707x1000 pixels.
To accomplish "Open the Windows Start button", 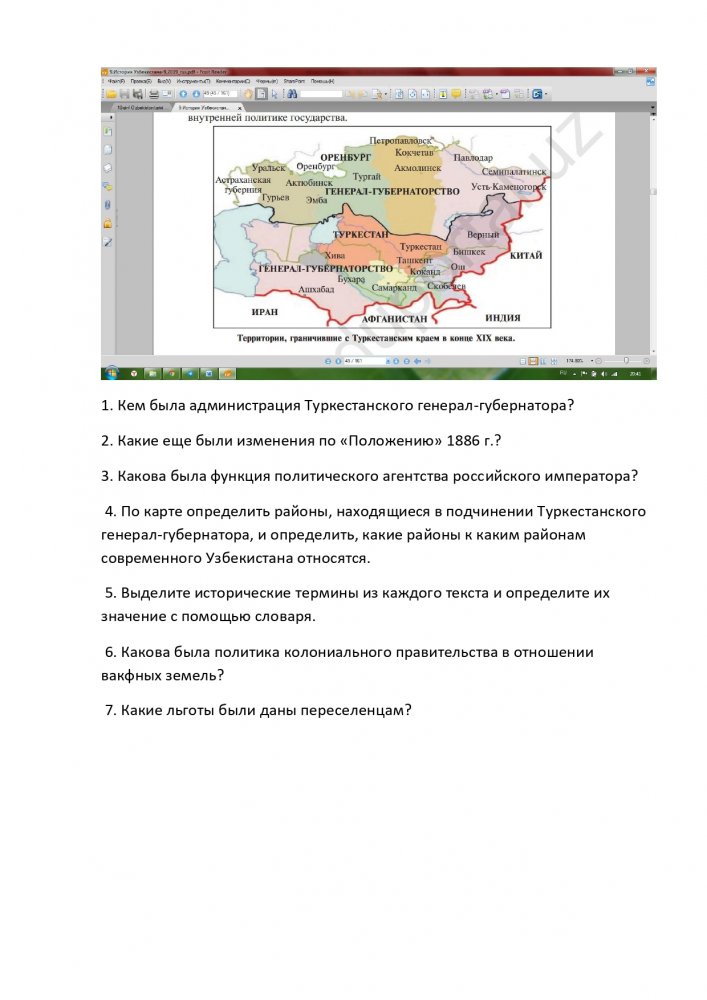I will [111, 373].
